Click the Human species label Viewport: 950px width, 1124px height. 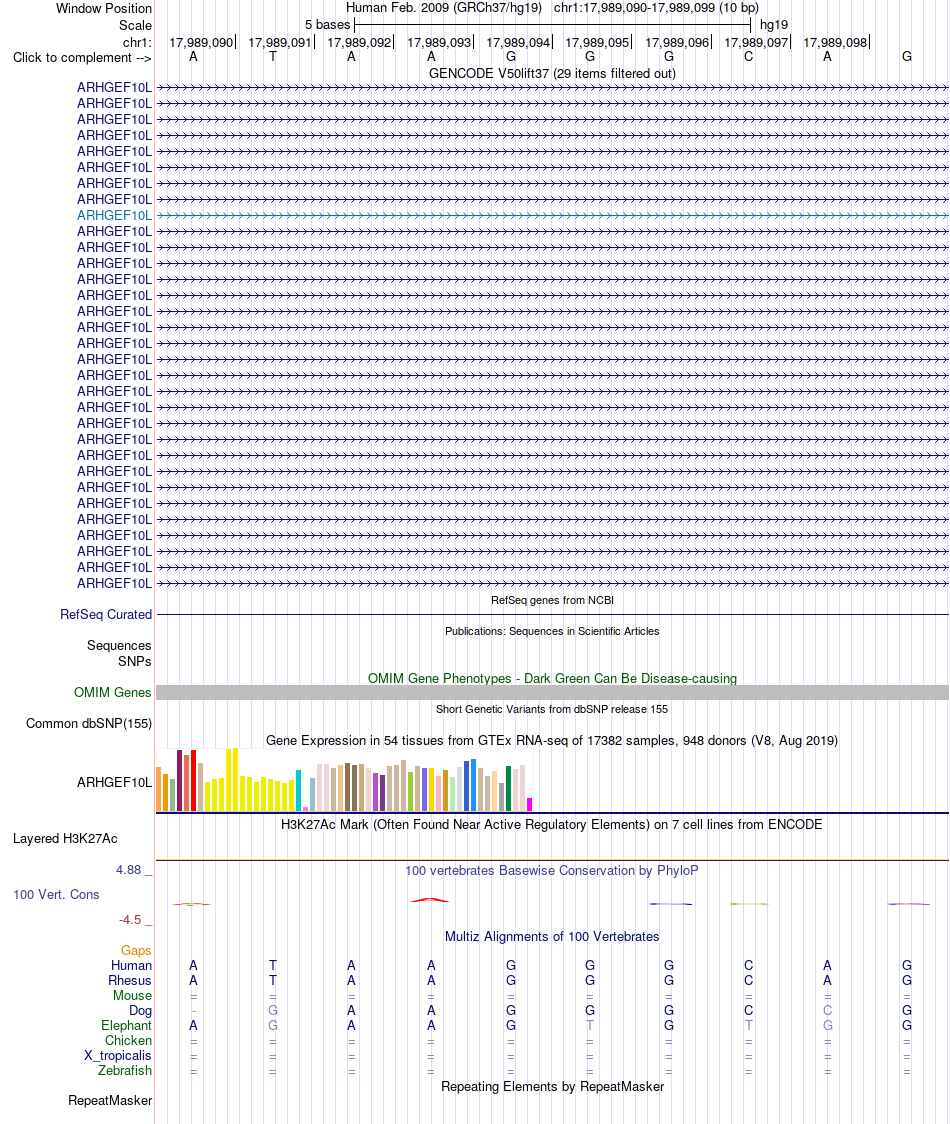coord(131,966)
